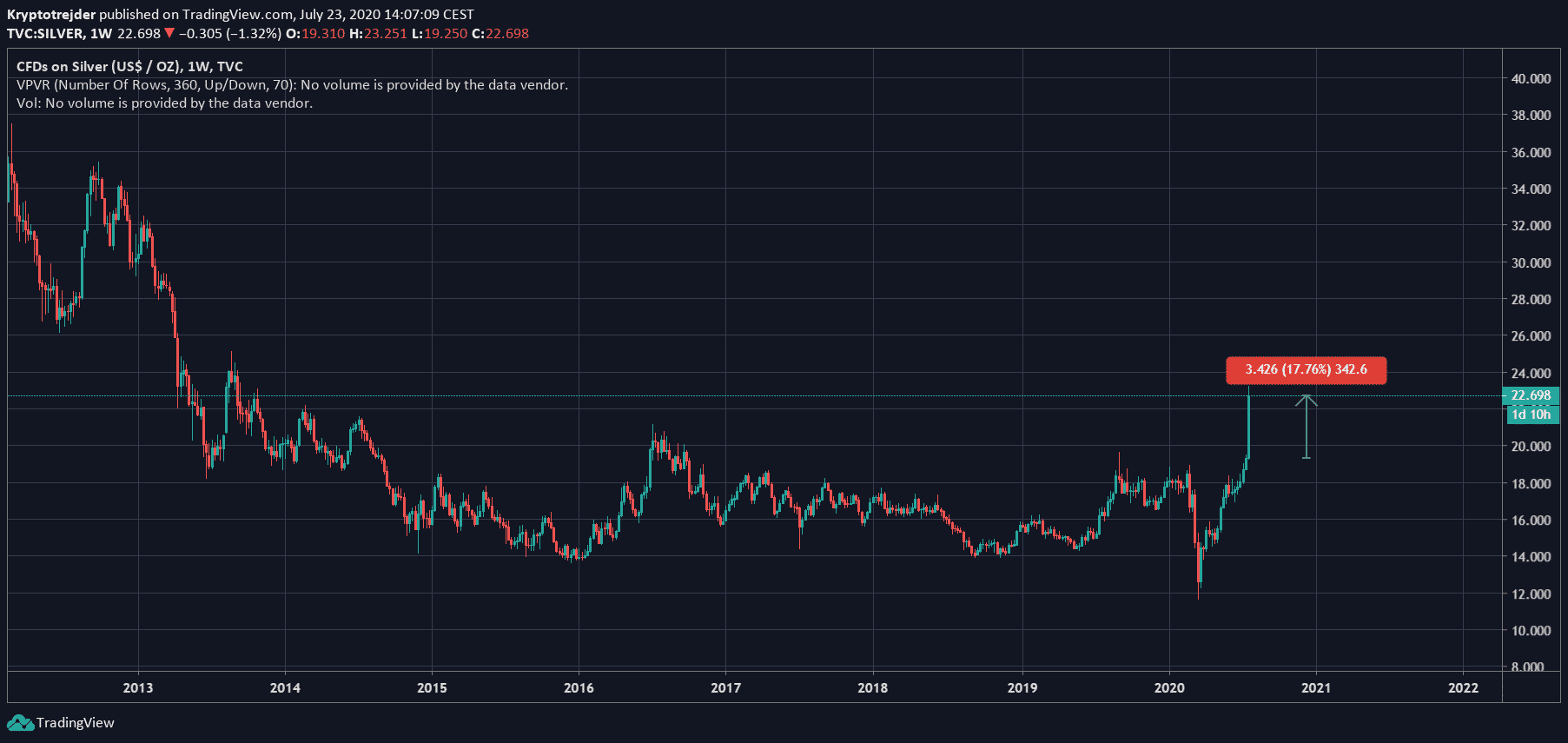The image size is (1568, 743).
Task: Click the 2013 label on time axis
Action: [137, 688]
